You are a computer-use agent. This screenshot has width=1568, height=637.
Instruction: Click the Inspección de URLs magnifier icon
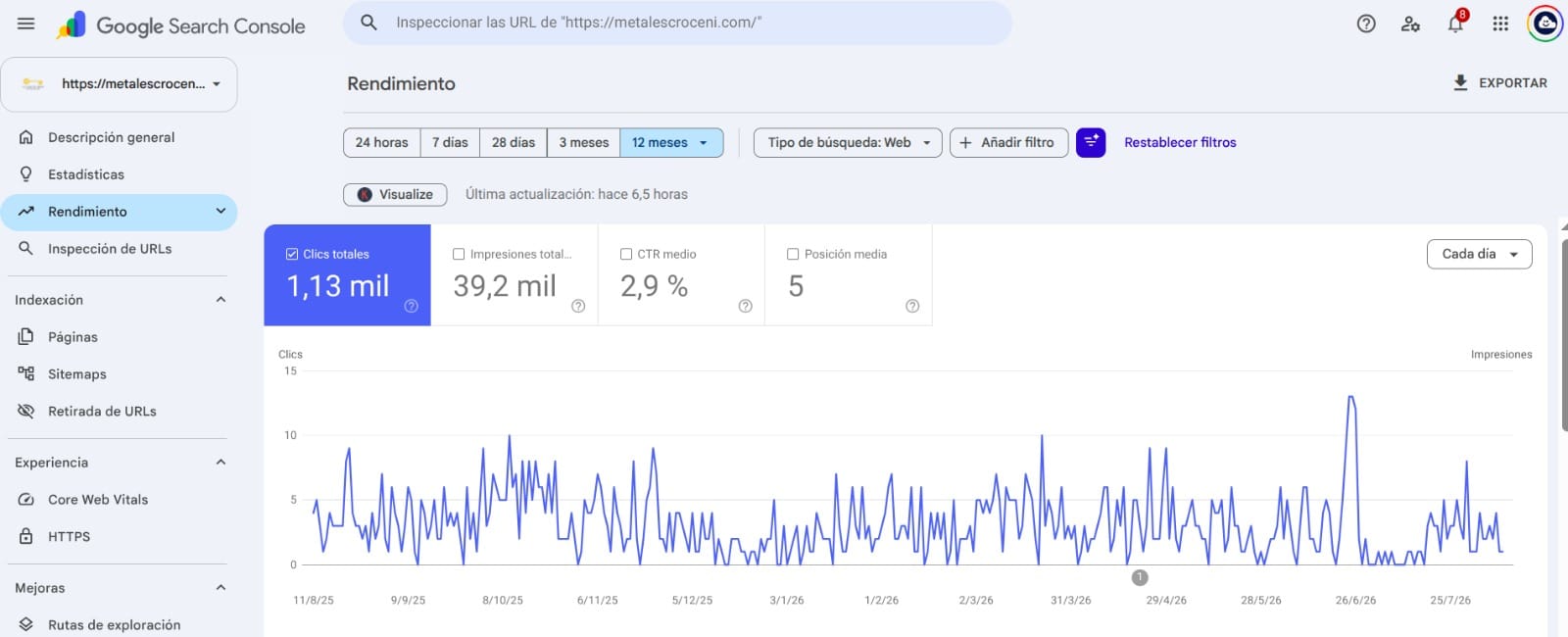(26, 249)
